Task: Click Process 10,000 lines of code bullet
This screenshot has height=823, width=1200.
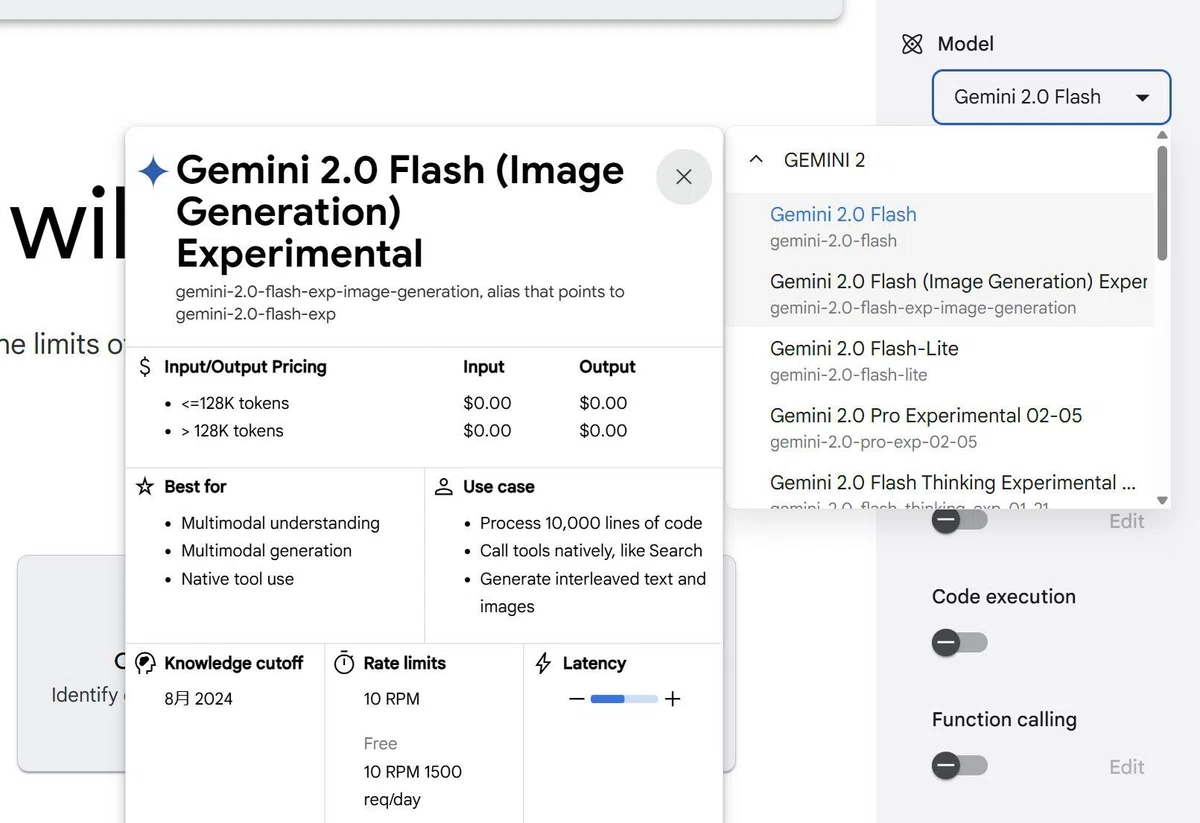Action: click(591, 523)
